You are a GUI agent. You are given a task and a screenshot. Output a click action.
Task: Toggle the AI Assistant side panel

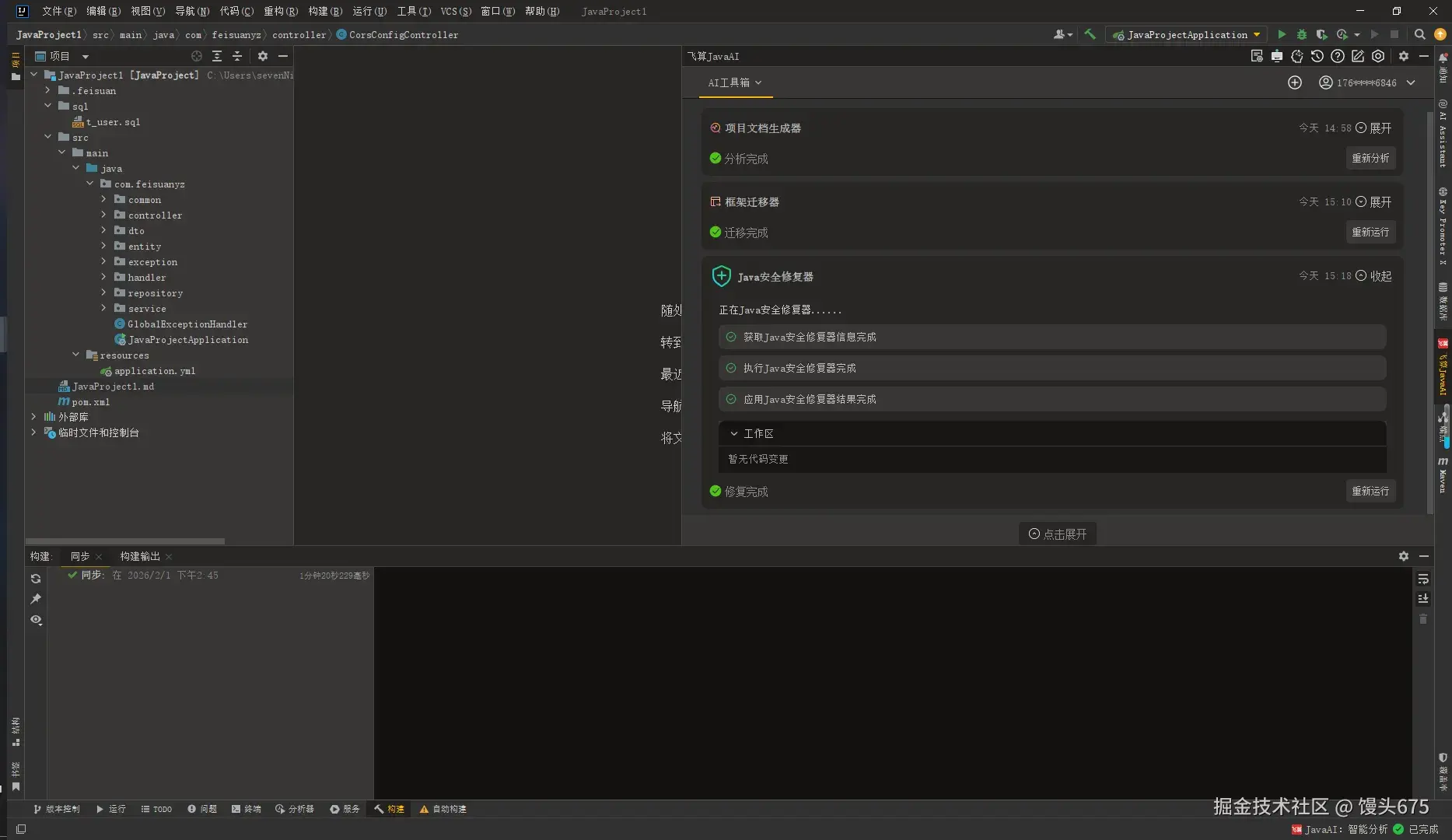(x=1443, y=133)
